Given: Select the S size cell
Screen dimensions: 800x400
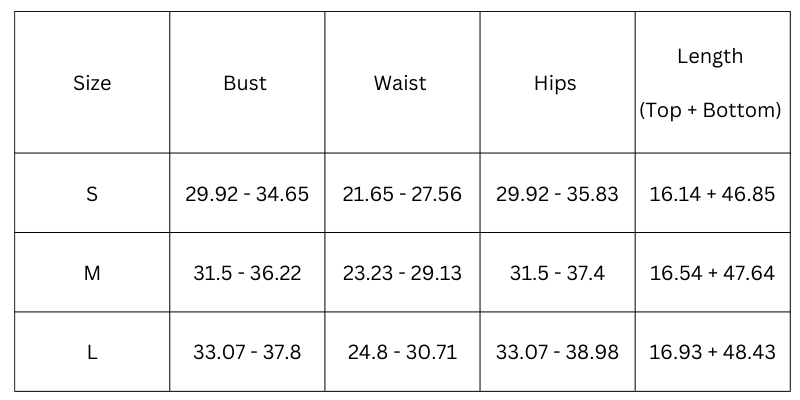Looking at the screenshot, I should point(92,194).
